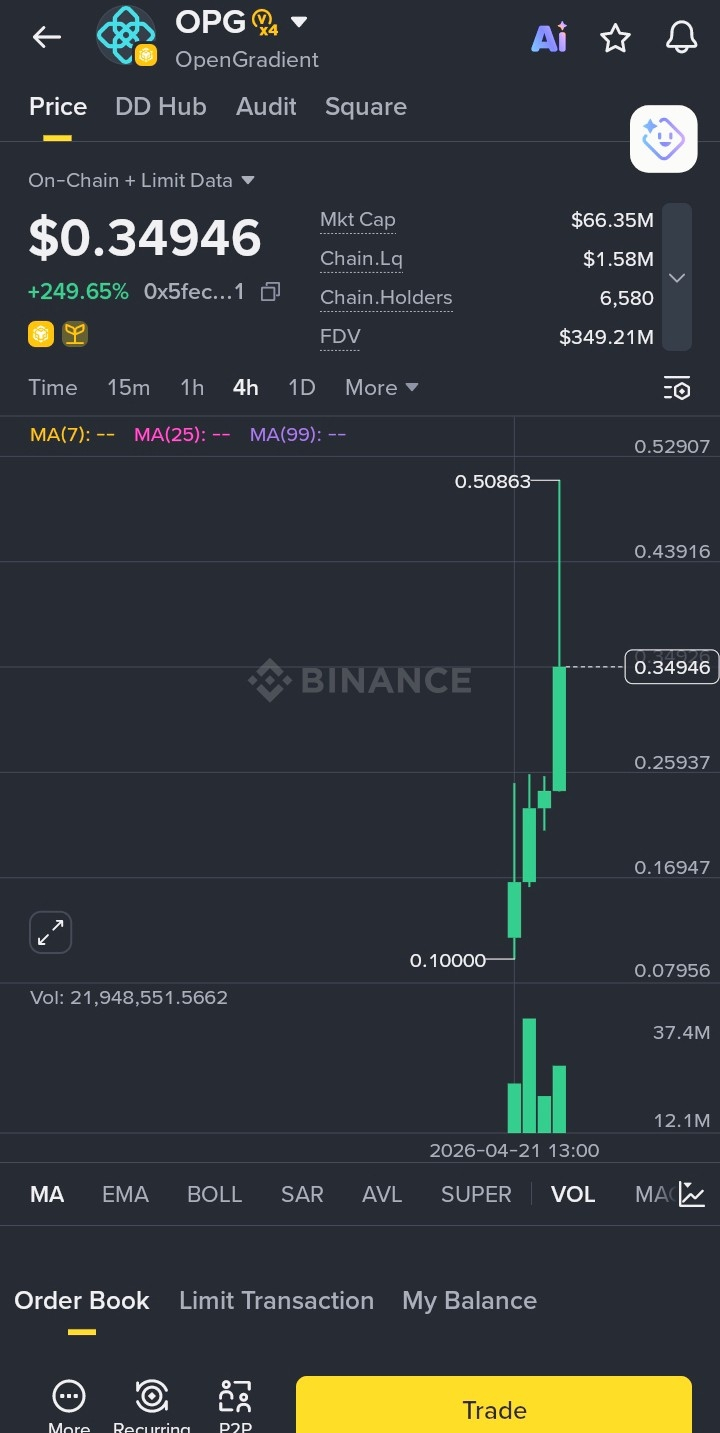Open the Recurring buy icon
Viewport: 720px width, 1433px height.
click(151, 1399)
